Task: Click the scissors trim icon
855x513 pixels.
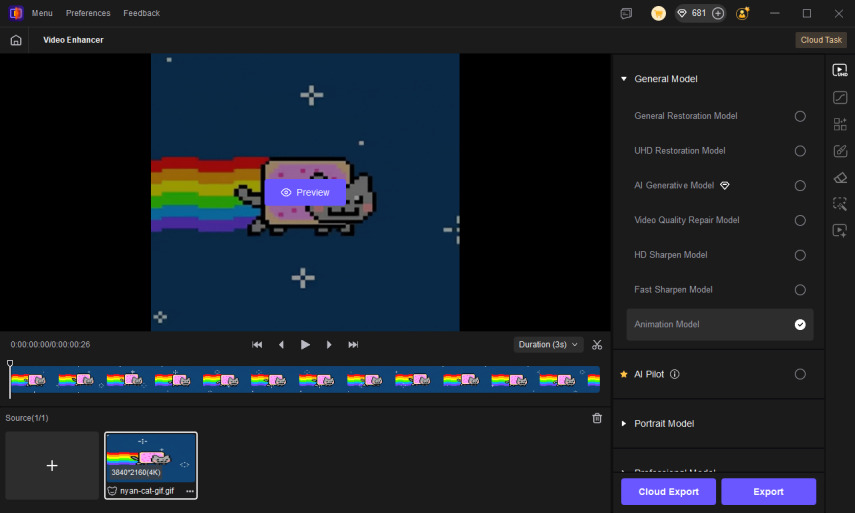Action: coord(597,345)
